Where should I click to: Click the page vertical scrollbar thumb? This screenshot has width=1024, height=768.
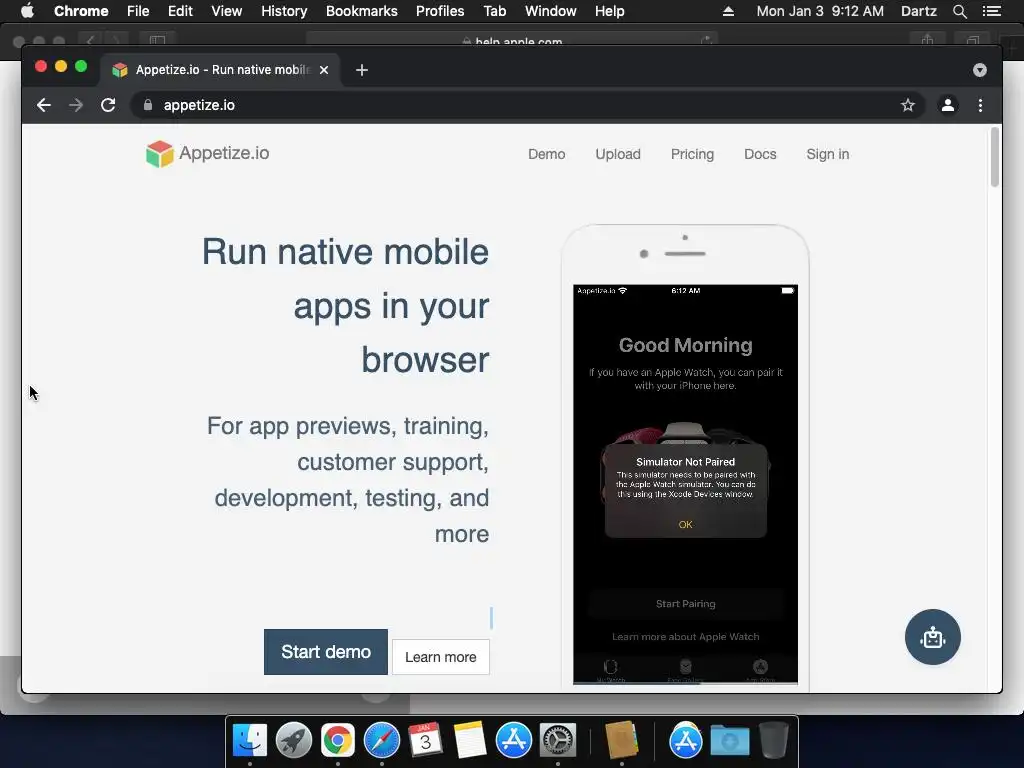[995, 157]
